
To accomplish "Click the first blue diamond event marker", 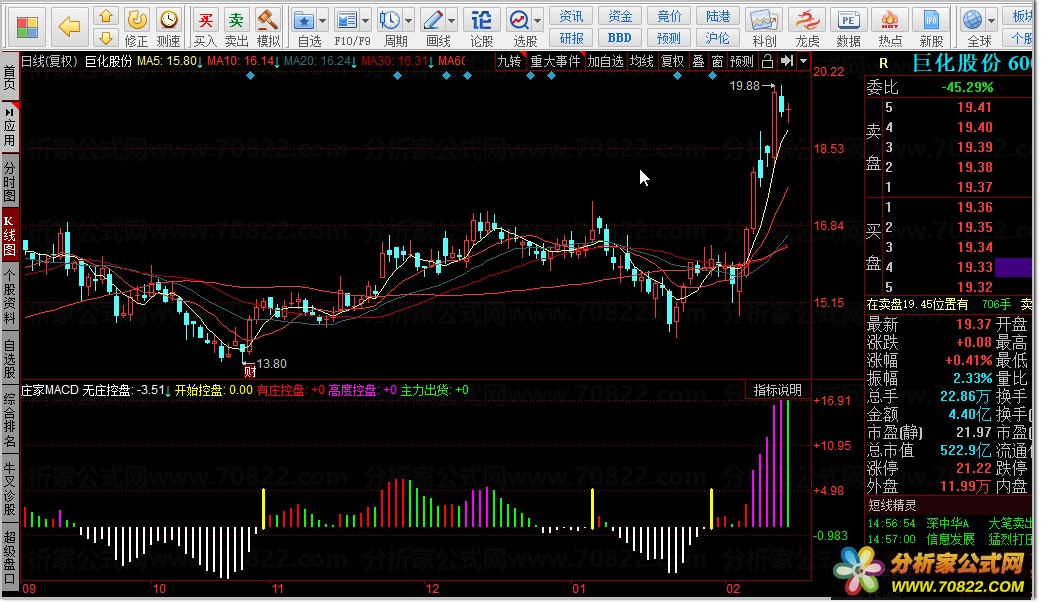I will [250, 76].
